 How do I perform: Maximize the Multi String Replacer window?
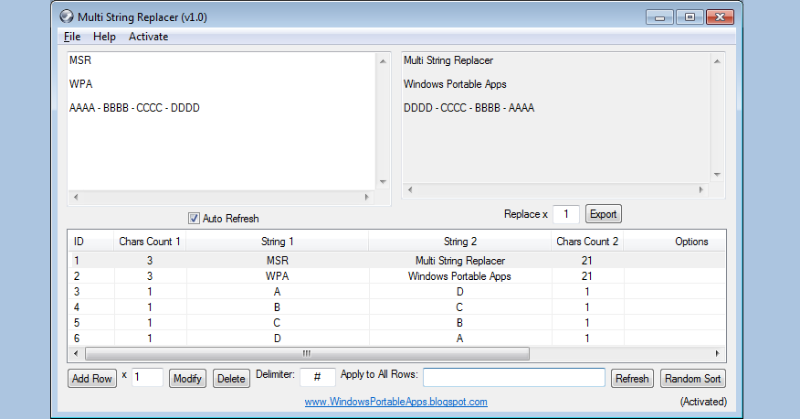pos(689,17)
